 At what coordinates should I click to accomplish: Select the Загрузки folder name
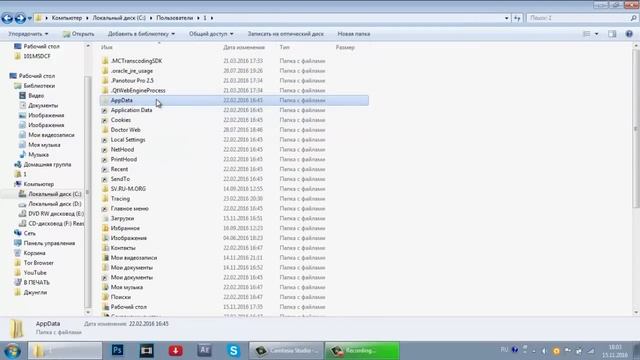tap(122, 218)
